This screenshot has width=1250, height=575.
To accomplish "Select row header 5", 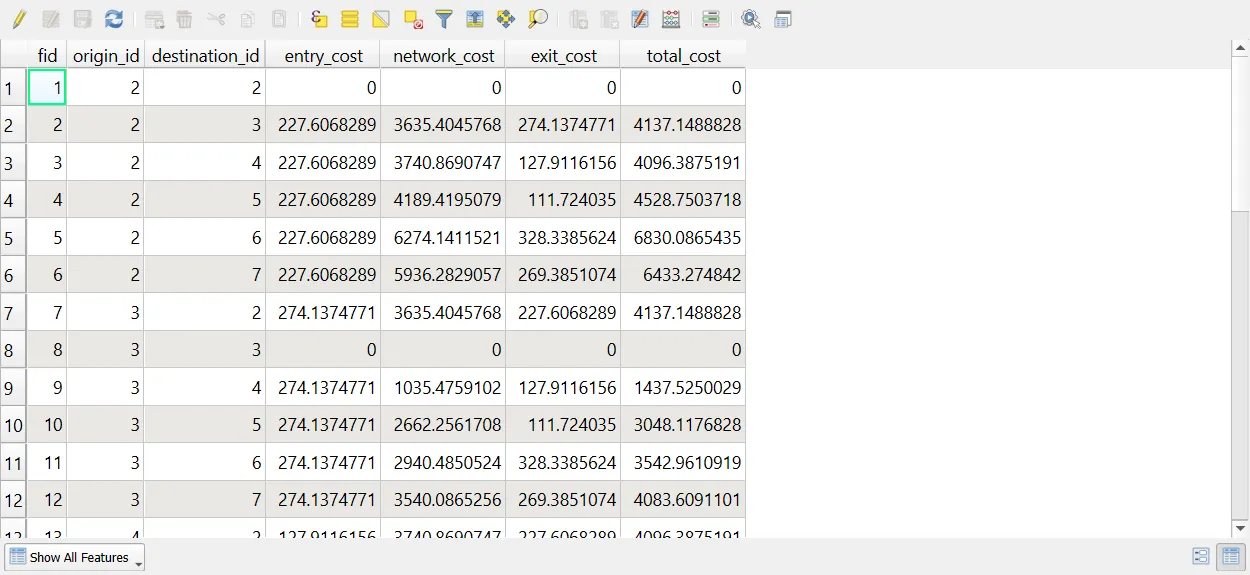I will tap(13, 237).
